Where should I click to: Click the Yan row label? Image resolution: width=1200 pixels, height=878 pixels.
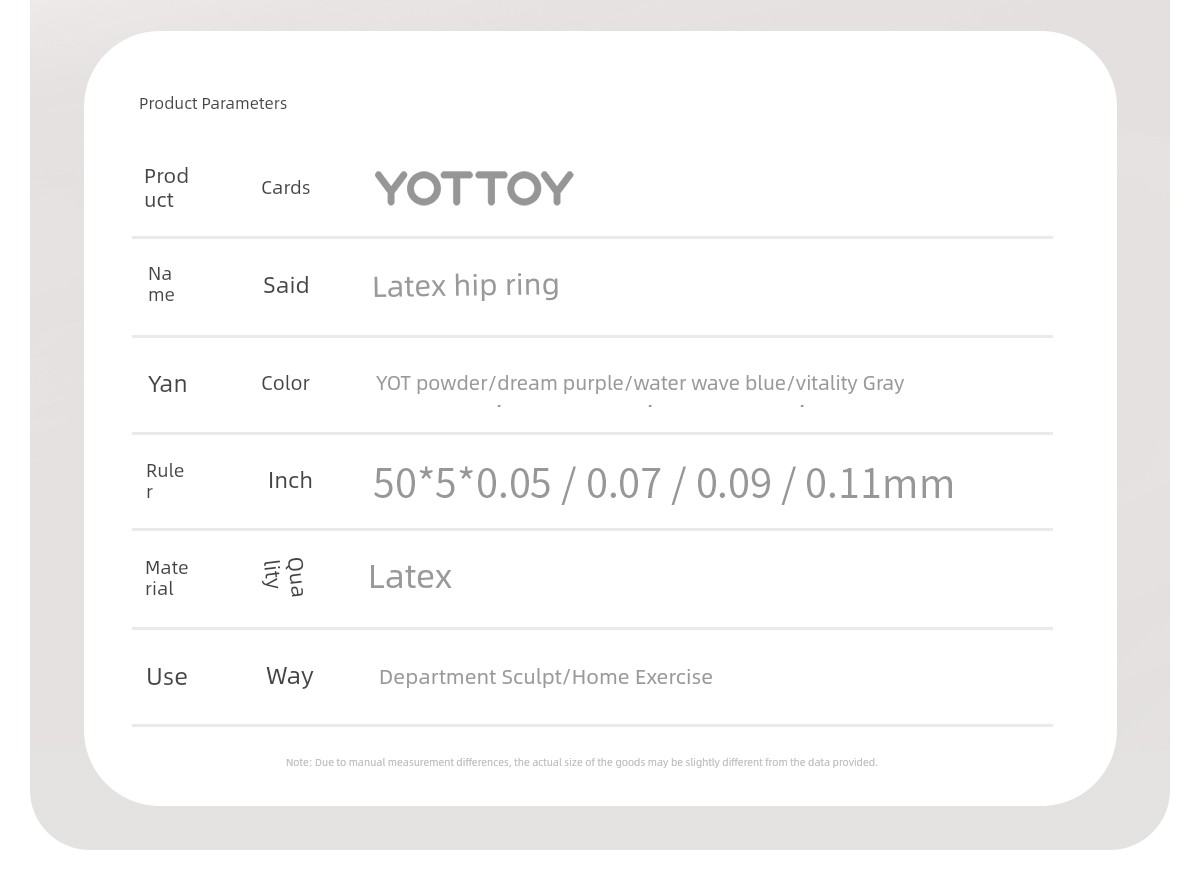click(x=167, y=384)
